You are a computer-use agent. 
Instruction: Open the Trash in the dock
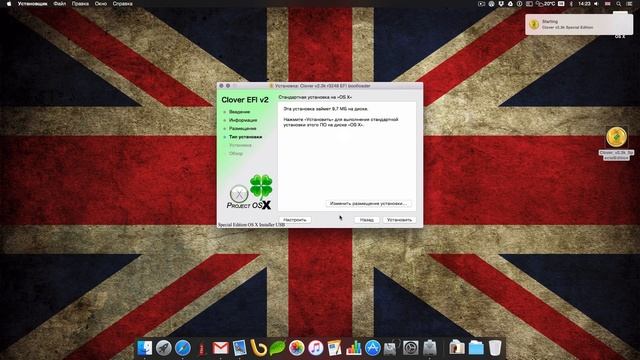tap(495, 348)
